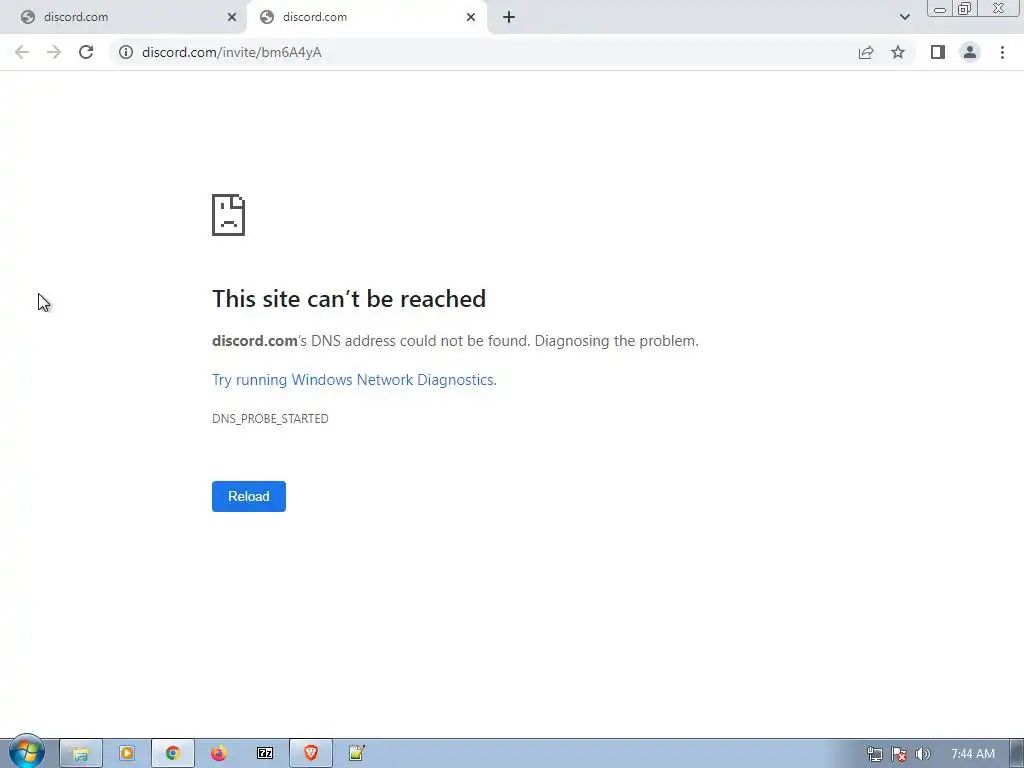1024x768 pixels.
Task: Bookmark this tab with star icon
Action: click(898, 52)
